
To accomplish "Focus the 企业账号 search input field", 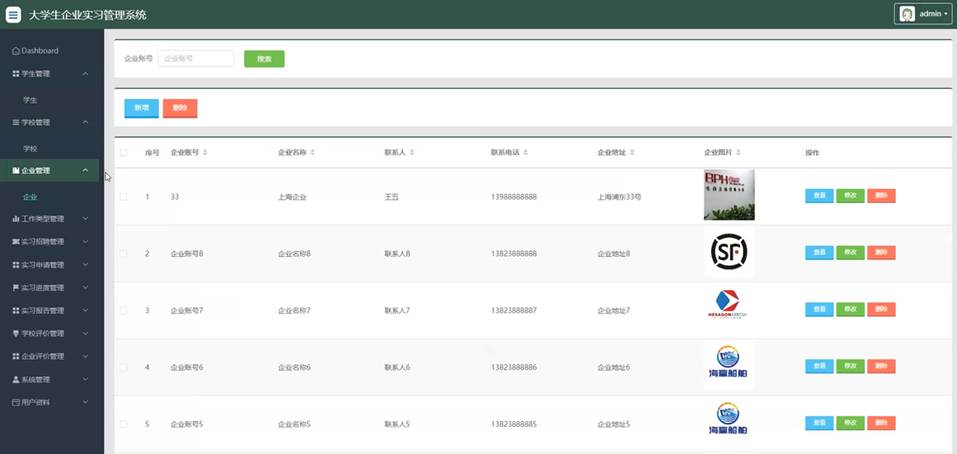I will tap(196, 59).
